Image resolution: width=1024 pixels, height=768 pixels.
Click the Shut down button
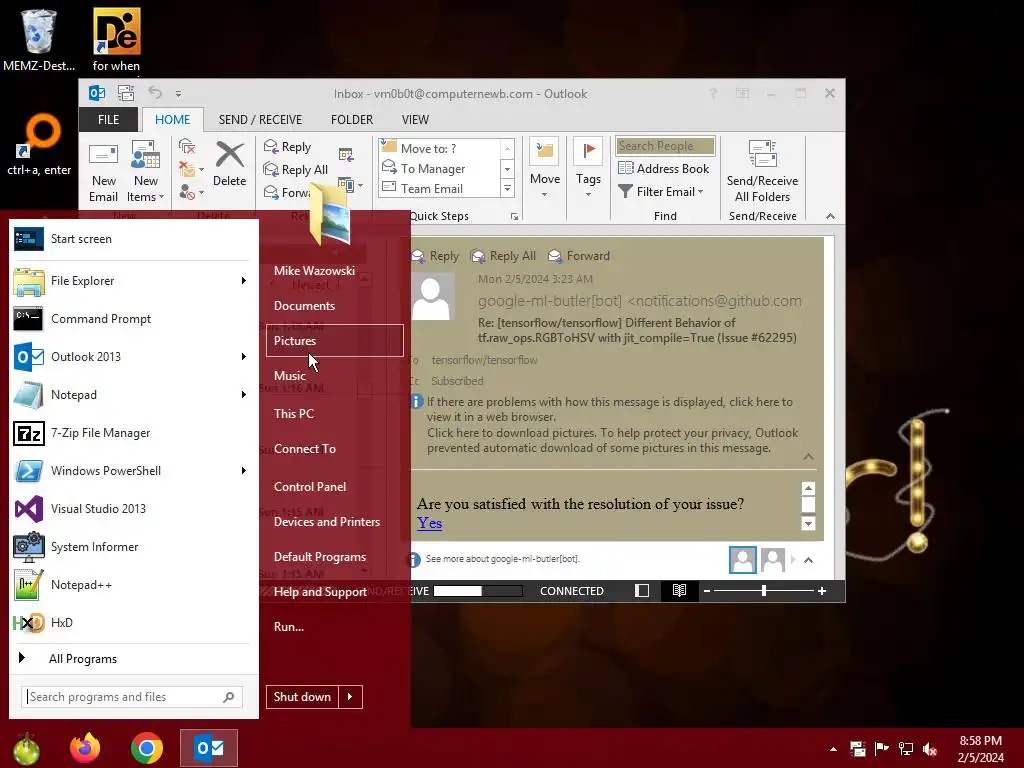302,697
